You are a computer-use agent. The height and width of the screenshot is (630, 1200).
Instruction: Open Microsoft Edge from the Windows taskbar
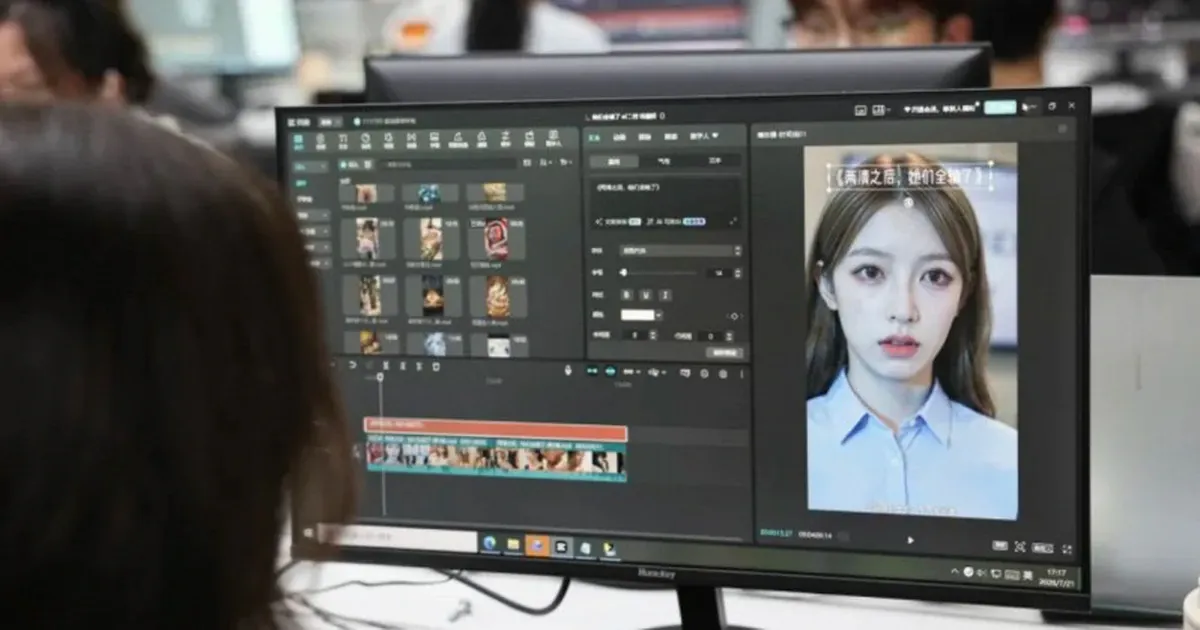pyautogui.click(x=489, y=544)
